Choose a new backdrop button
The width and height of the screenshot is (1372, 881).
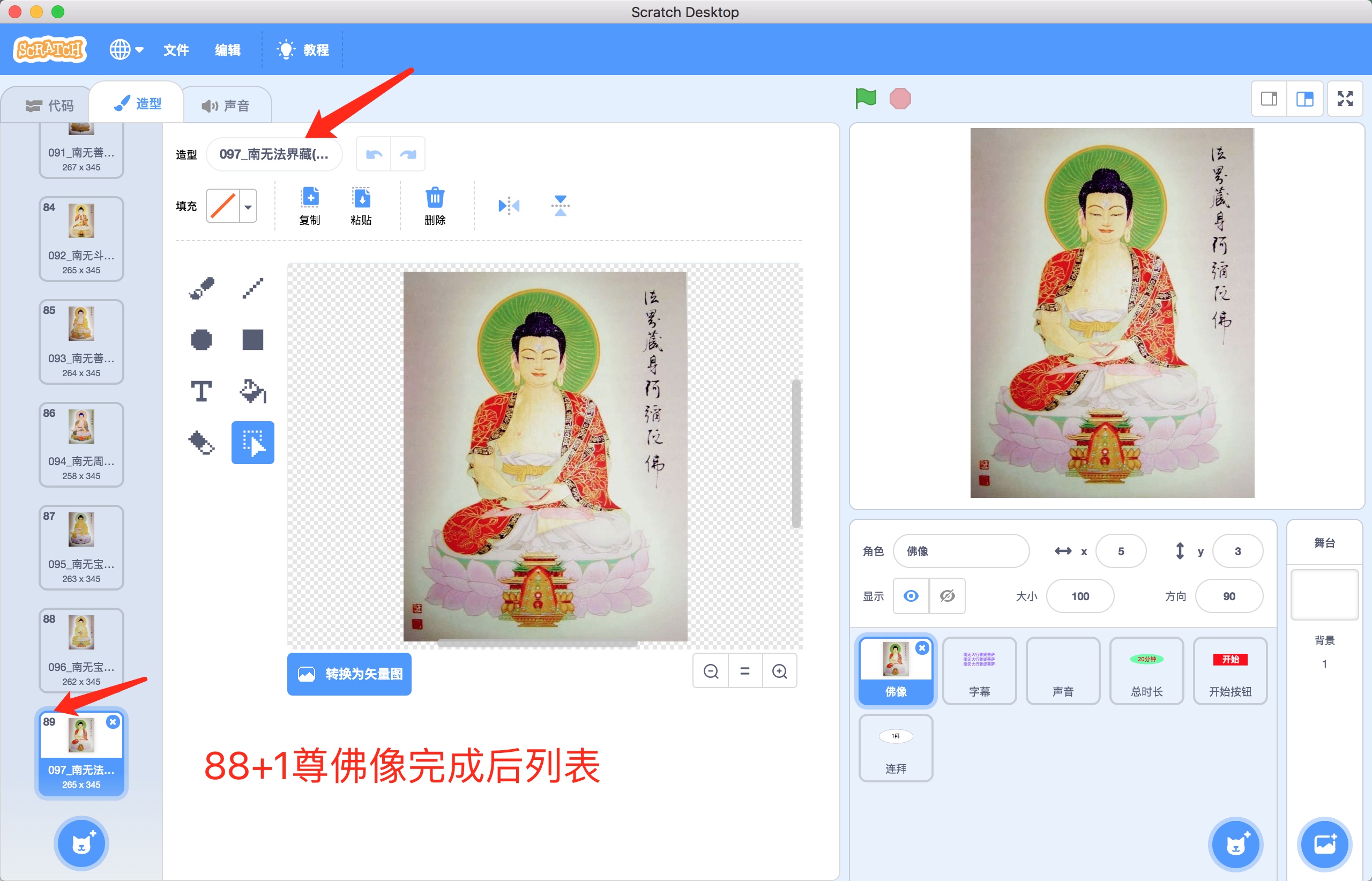pos(1324,845)
